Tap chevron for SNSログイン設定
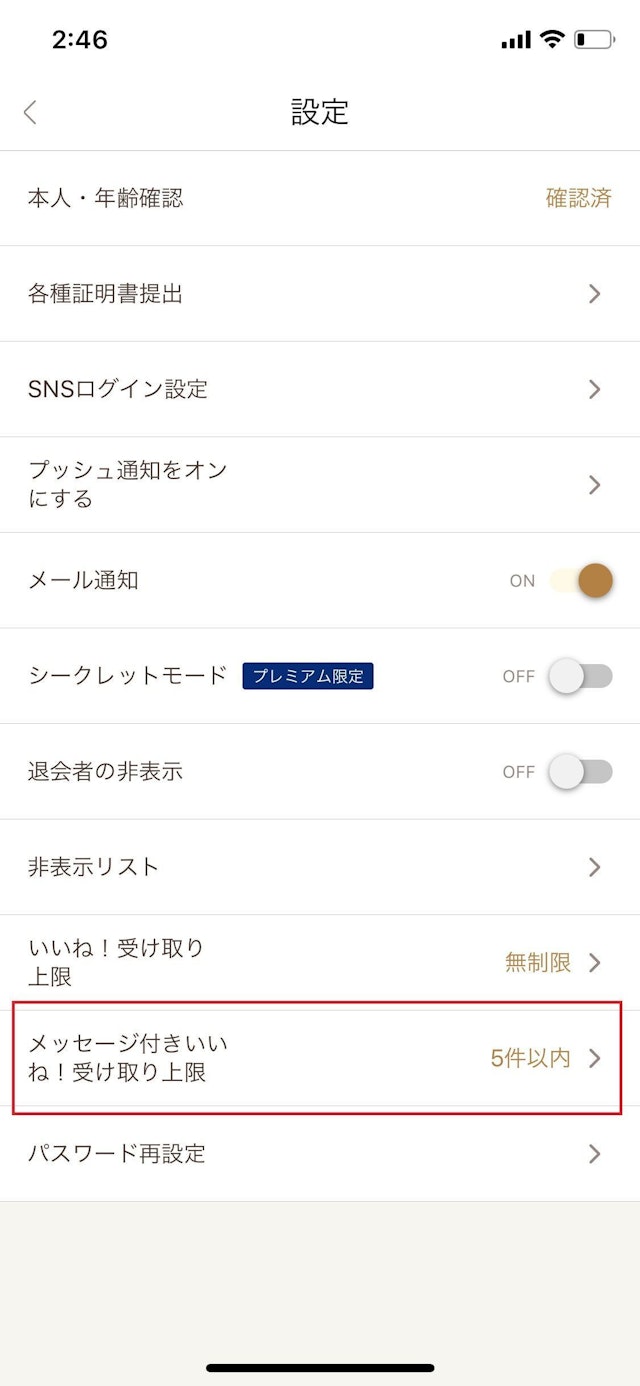Screen dimensions: 640x1386 595,389
